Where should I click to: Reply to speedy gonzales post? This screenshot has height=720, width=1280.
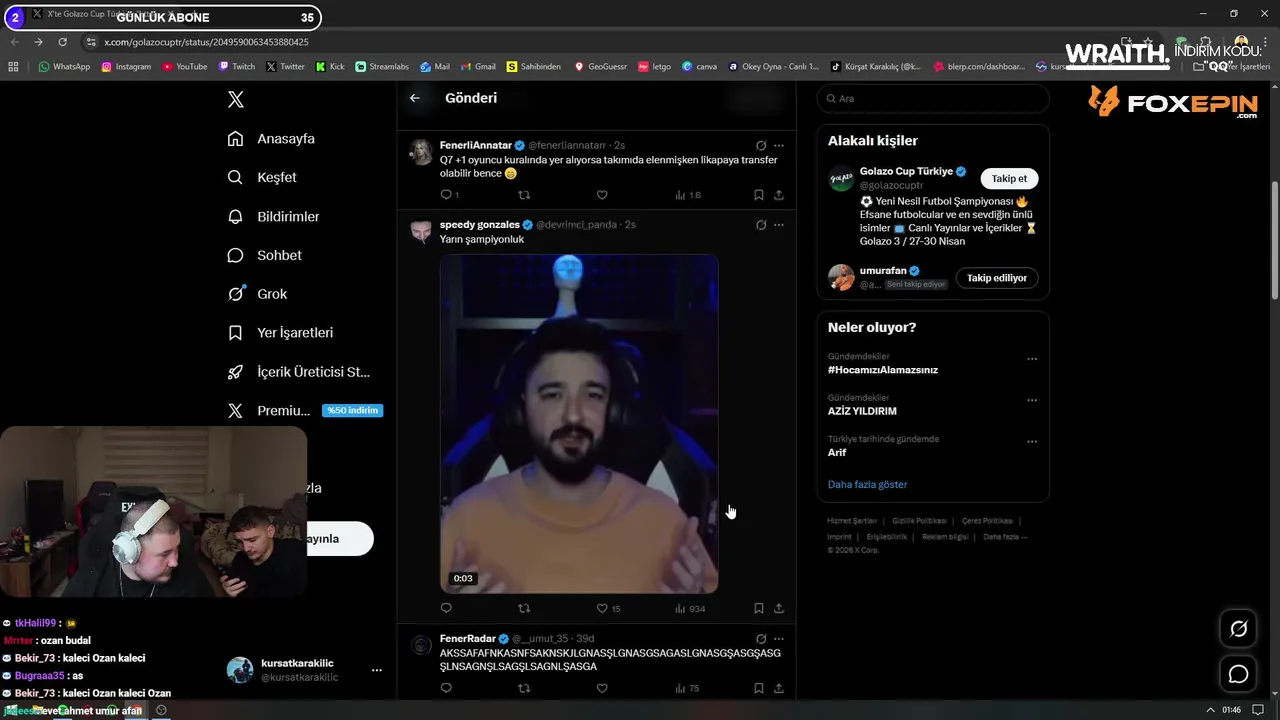[446, 608]
